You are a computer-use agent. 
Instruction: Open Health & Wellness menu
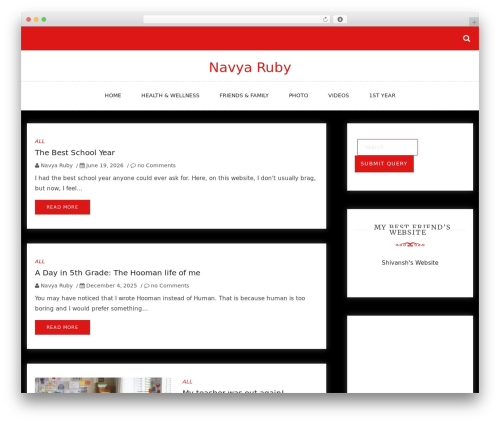(170, 95)
